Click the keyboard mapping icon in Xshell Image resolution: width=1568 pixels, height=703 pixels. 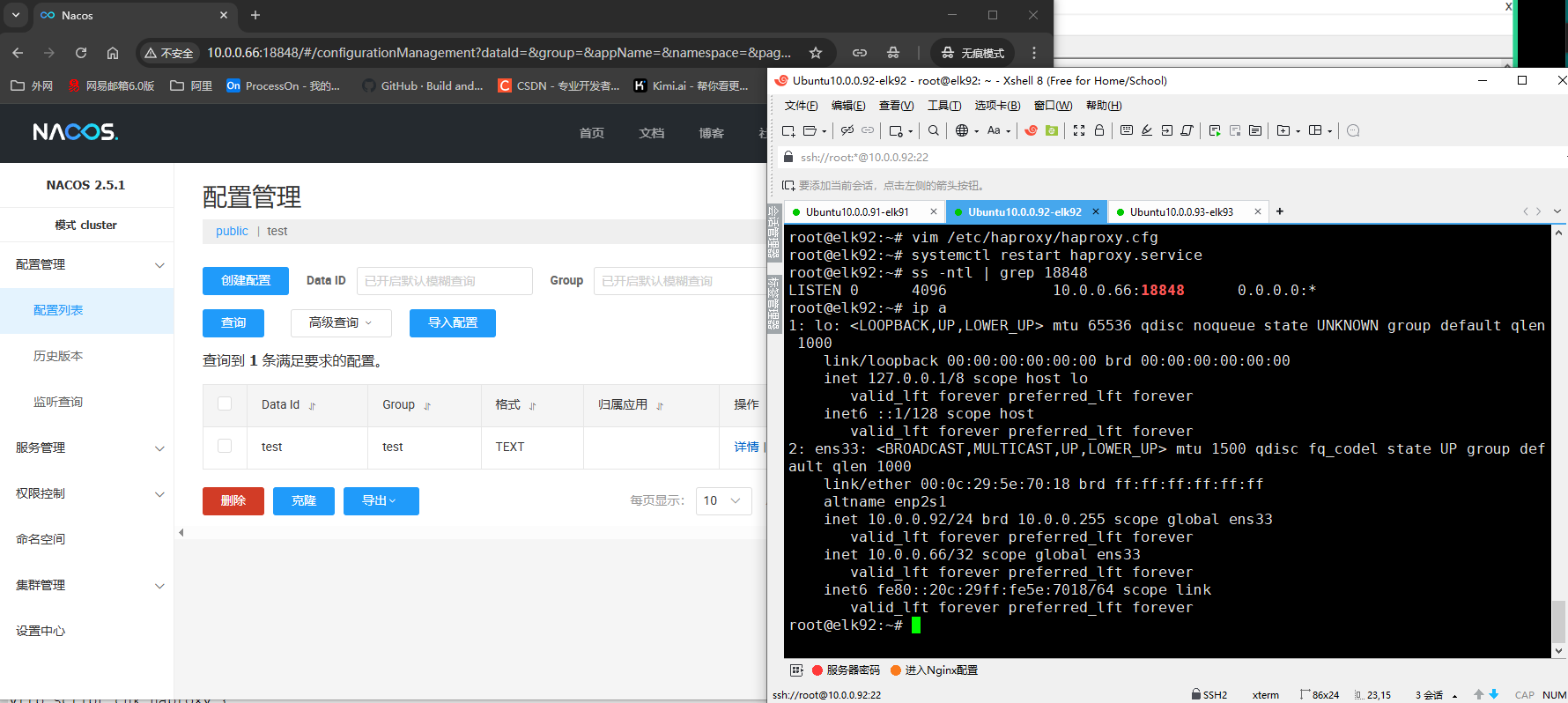[1127, 130]
